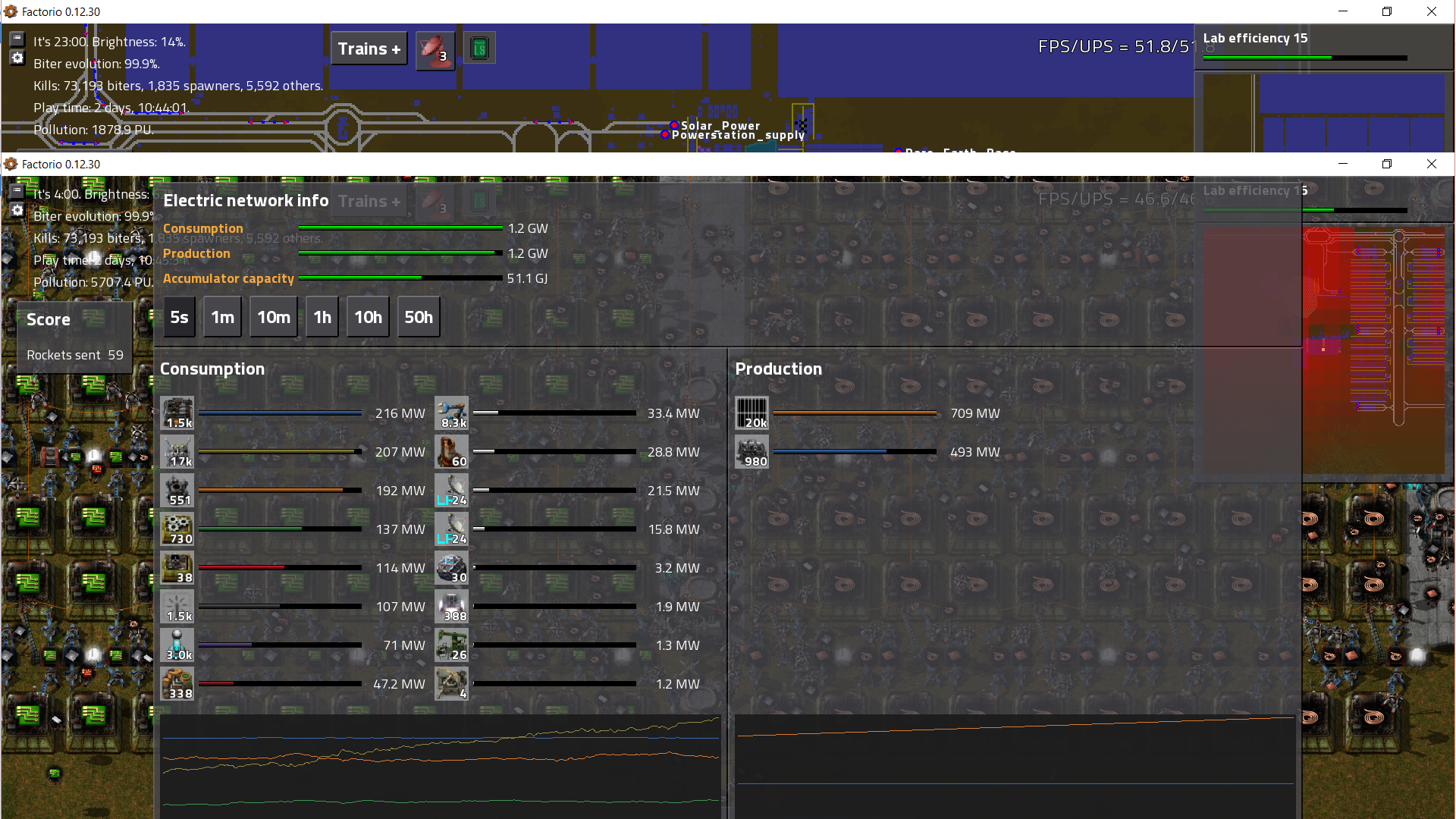
Task: Click laser turret icon showing 17k
Action: tap(177, 452)
